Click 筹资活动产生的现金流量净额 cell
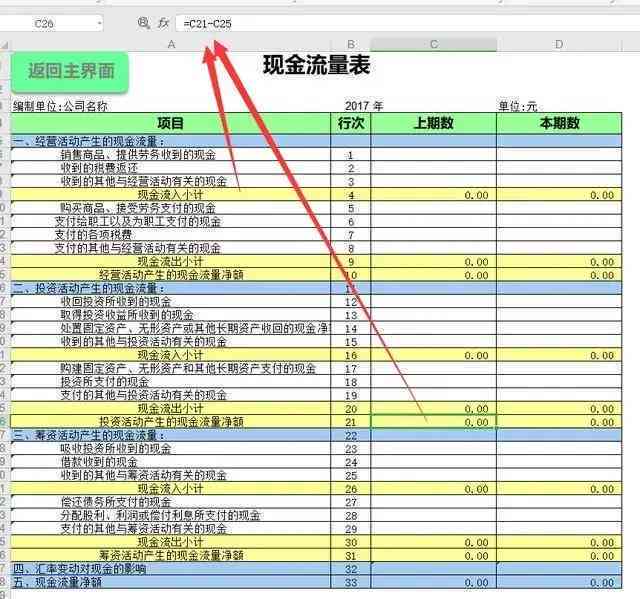Viewport: 640px width, 599px height. (x=171, y=555)
